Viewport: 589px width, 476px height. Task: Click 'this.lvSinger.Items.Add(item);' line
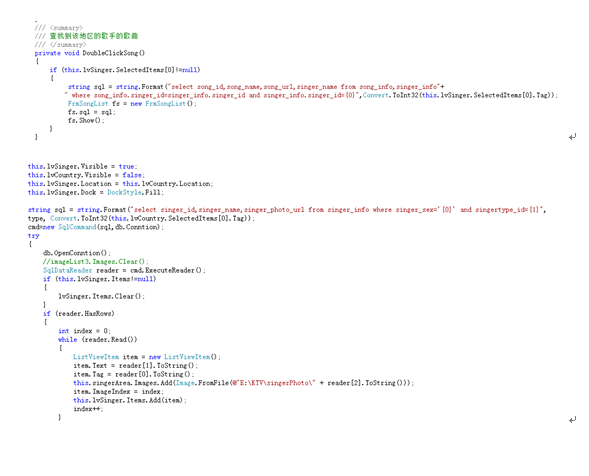click(130, 400)
